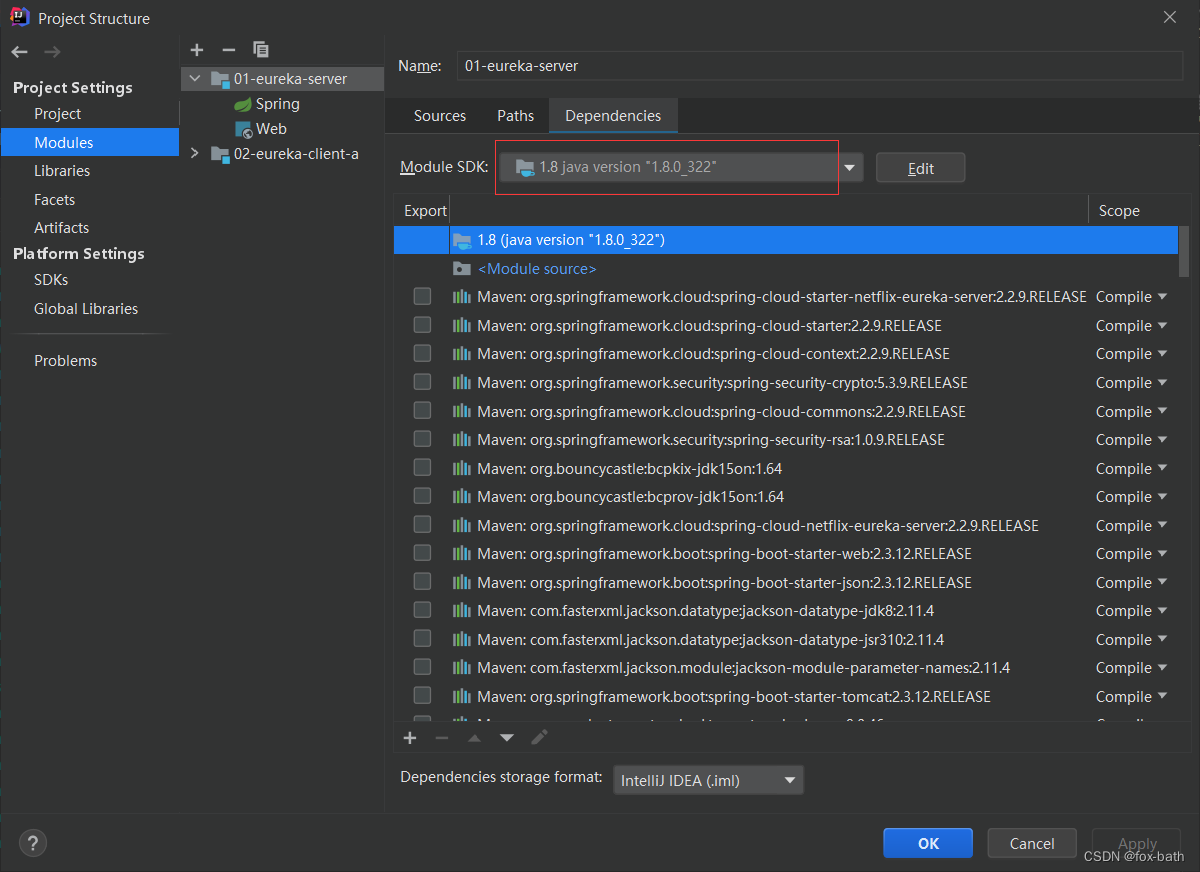Click the help question mark icon

pyautogui.click(x=32, y=843)
